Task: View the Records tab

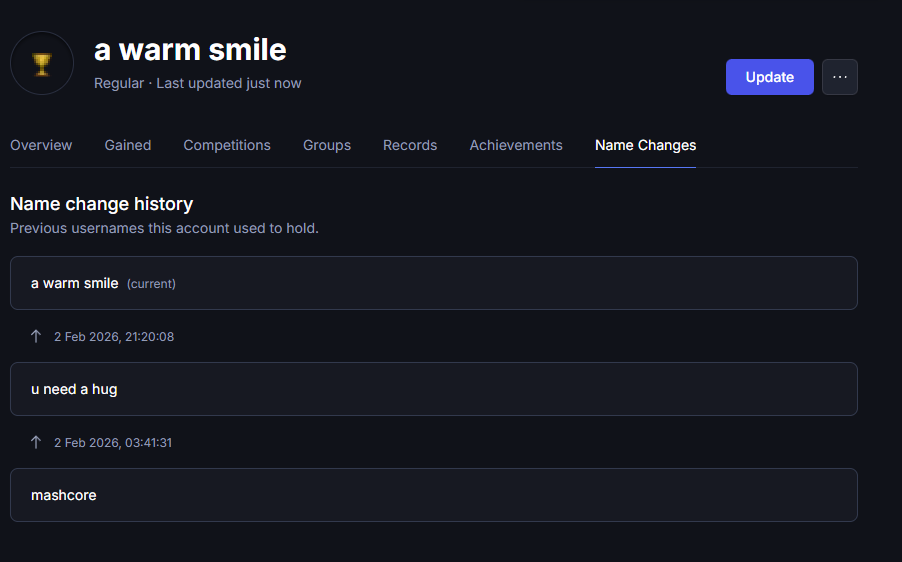Action: tap(410, 146)
